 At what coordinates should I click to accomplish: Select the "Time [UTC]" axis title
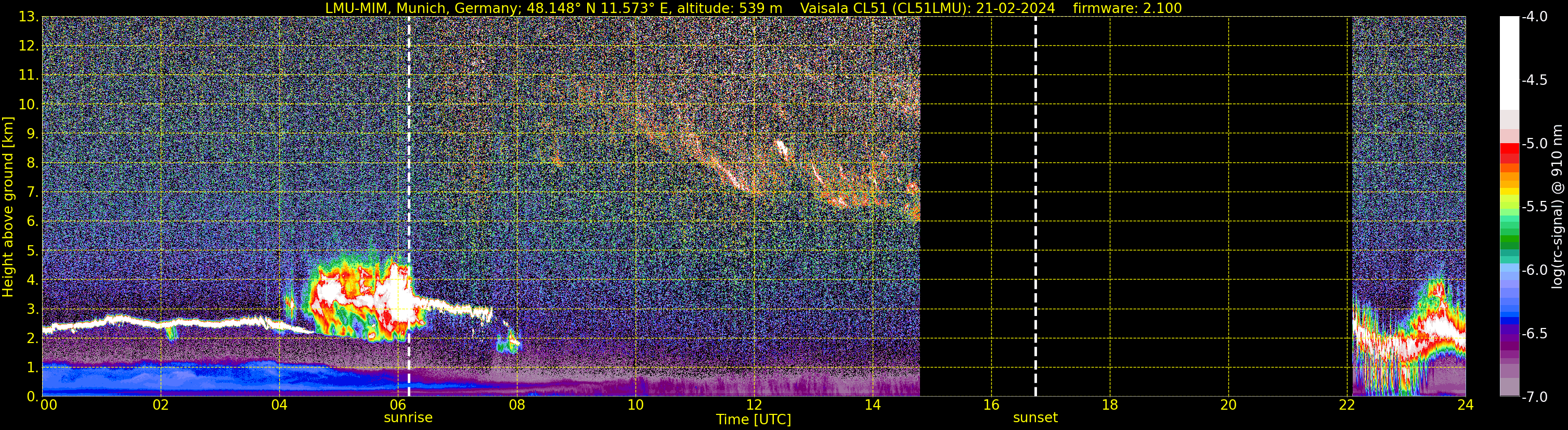coord(754,420)
